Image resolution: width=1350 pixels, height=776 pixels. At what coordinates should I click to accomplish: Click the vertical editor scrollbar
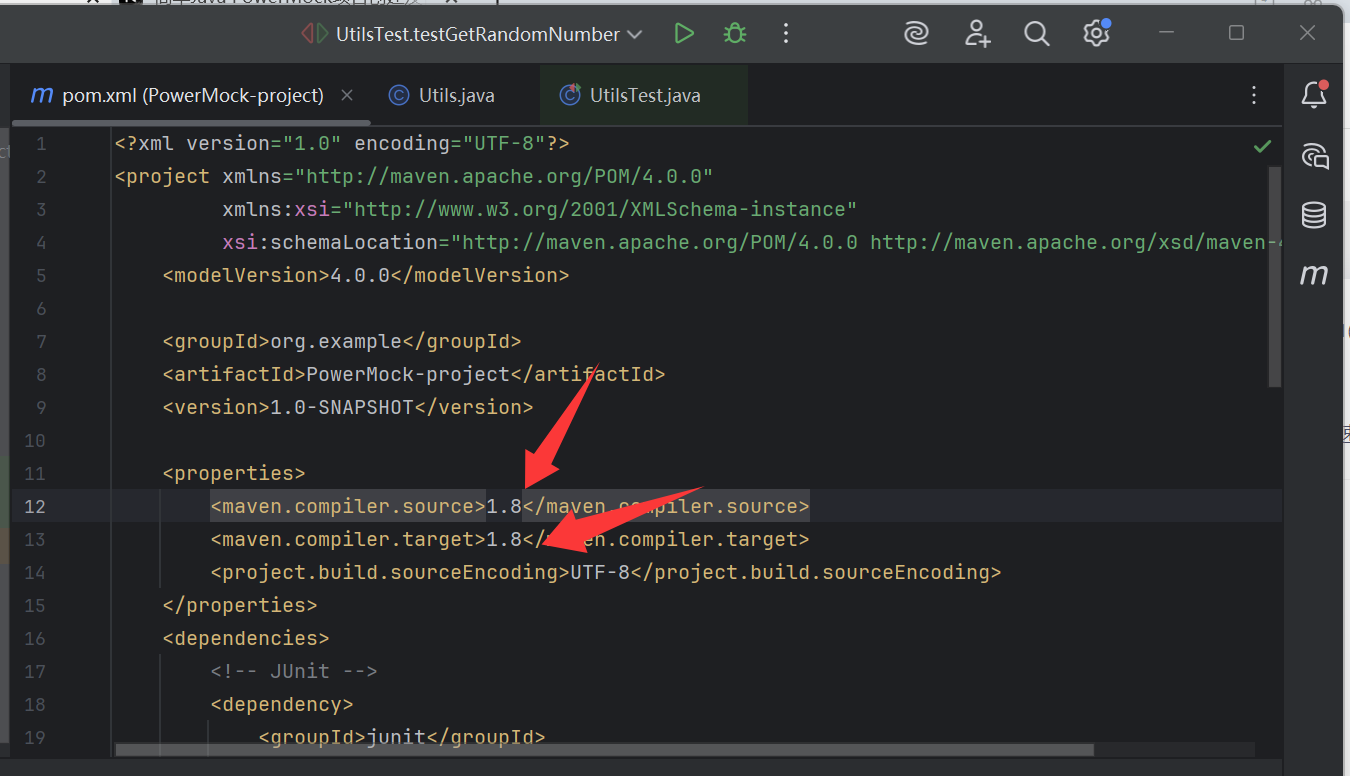(x=1276, y=280)
